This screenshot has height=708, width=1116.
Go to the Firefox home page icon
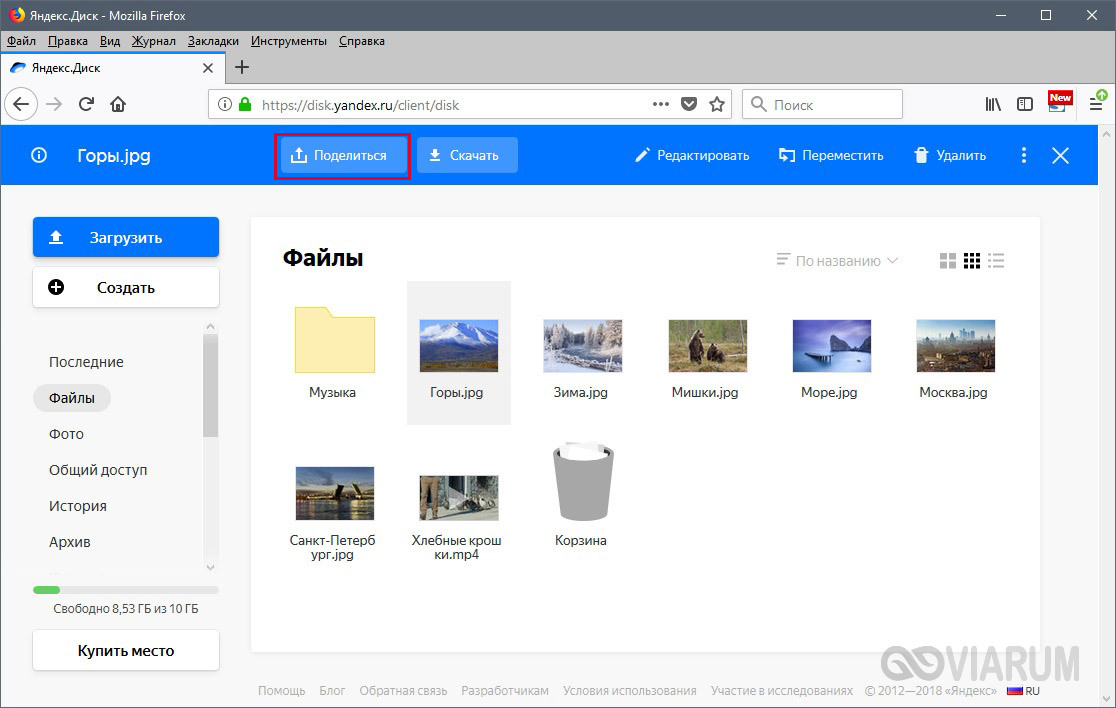(118, 105)
